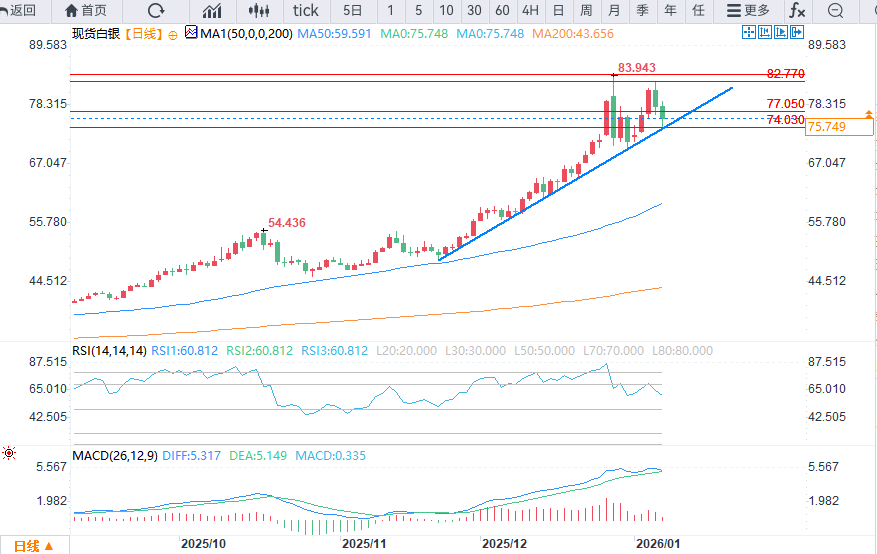Switch to the tick timeframe

[x=305, y=11]
